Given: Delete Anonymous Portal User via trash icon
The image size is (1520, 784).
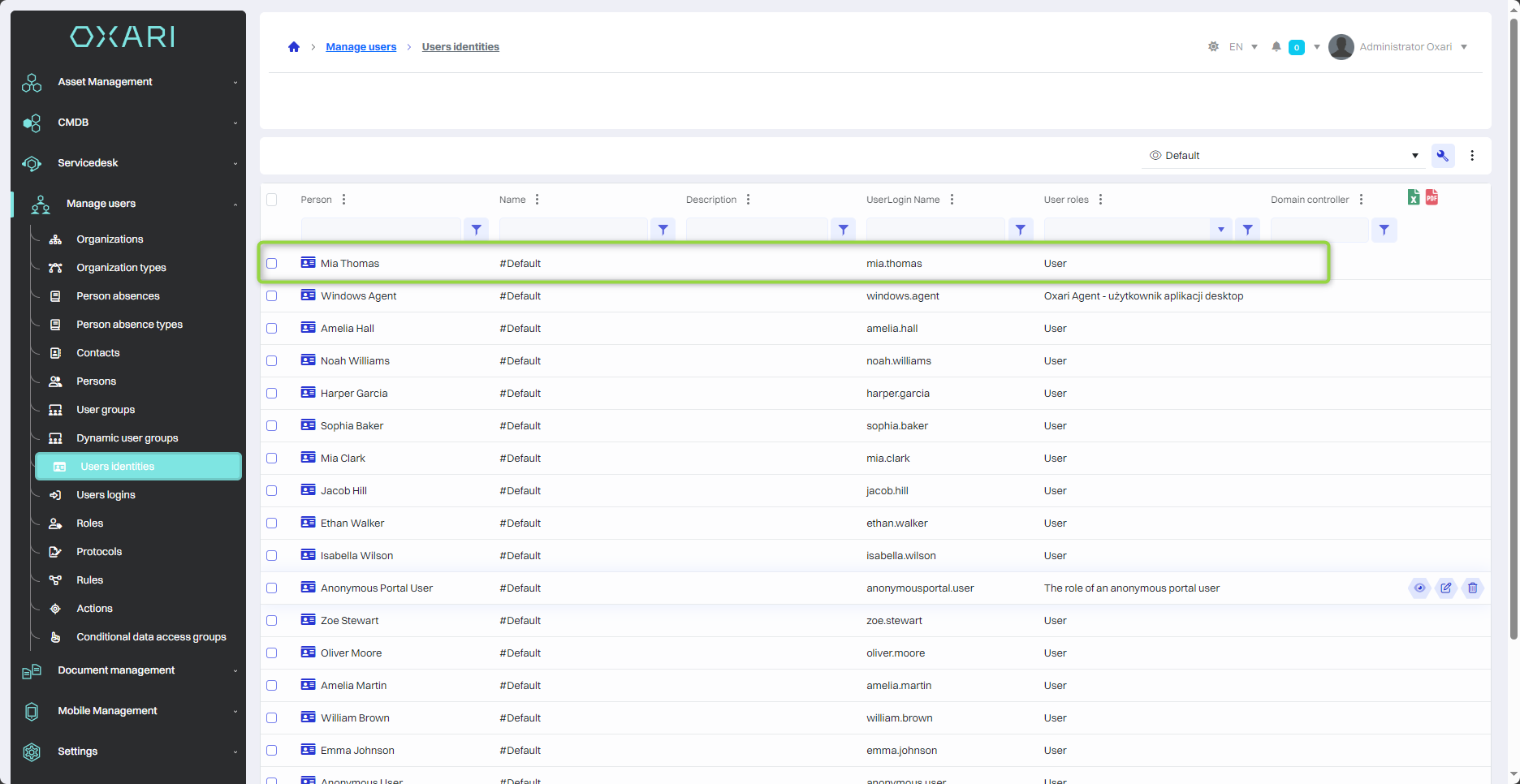Looking at the screenshot, I should tap(1472, 588).
